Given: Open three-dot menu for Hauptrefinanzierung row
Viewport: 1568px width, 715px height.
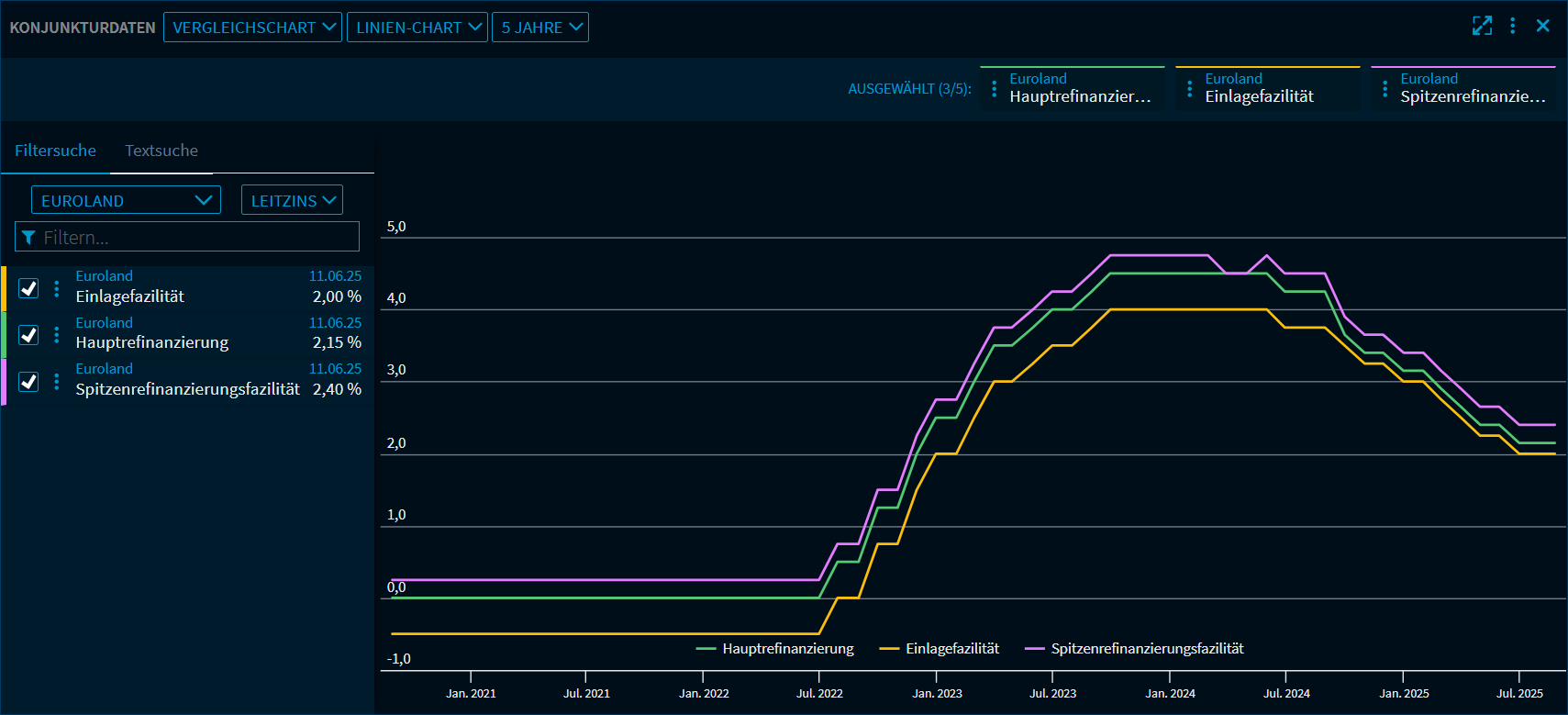Looking at the screenshot, I should [57, 335].
